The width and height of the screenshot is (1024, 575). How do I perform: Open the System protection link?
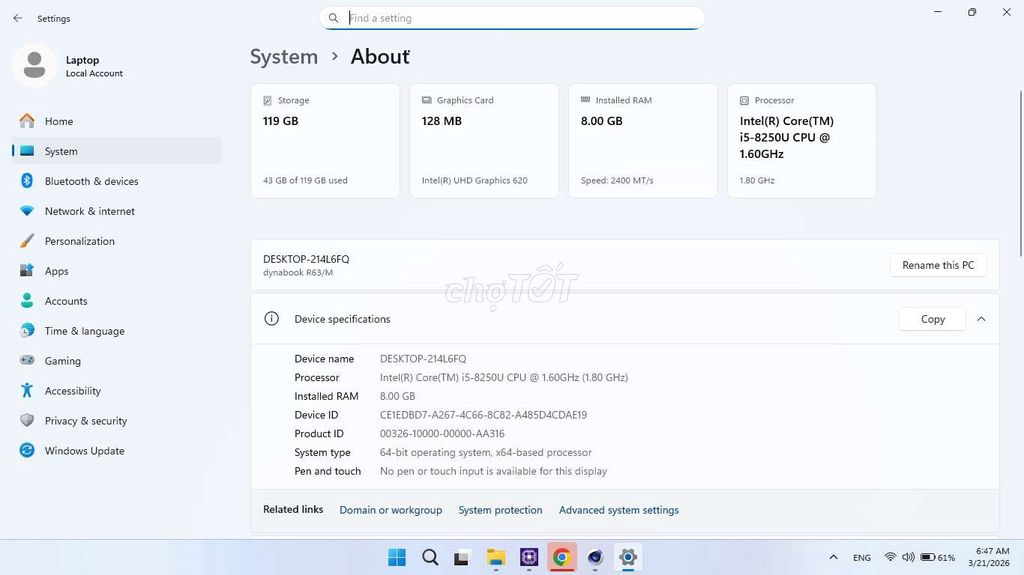point(500,510)
